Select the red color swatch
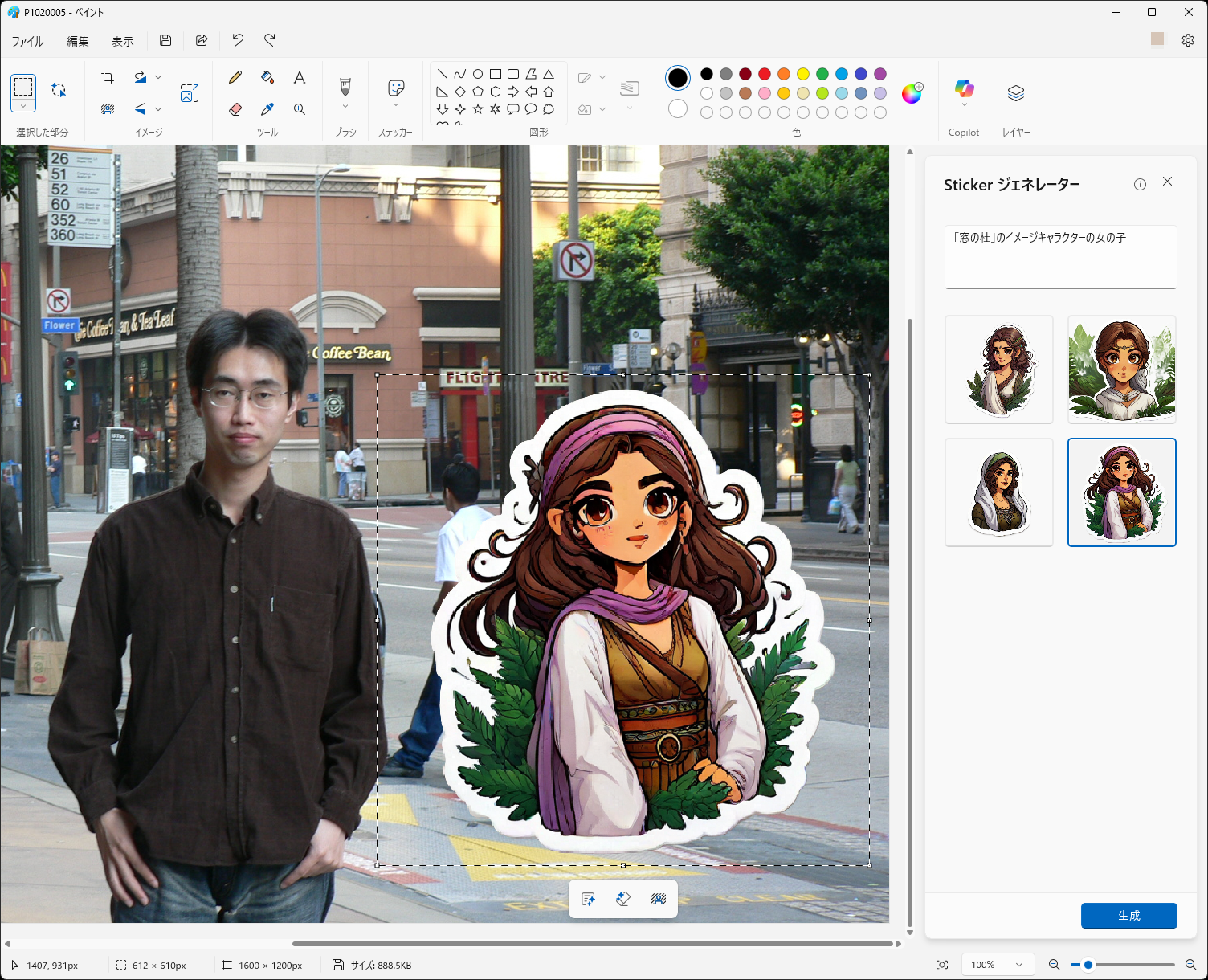Viewport: 1208px width, 980px height. coord(765,74)
